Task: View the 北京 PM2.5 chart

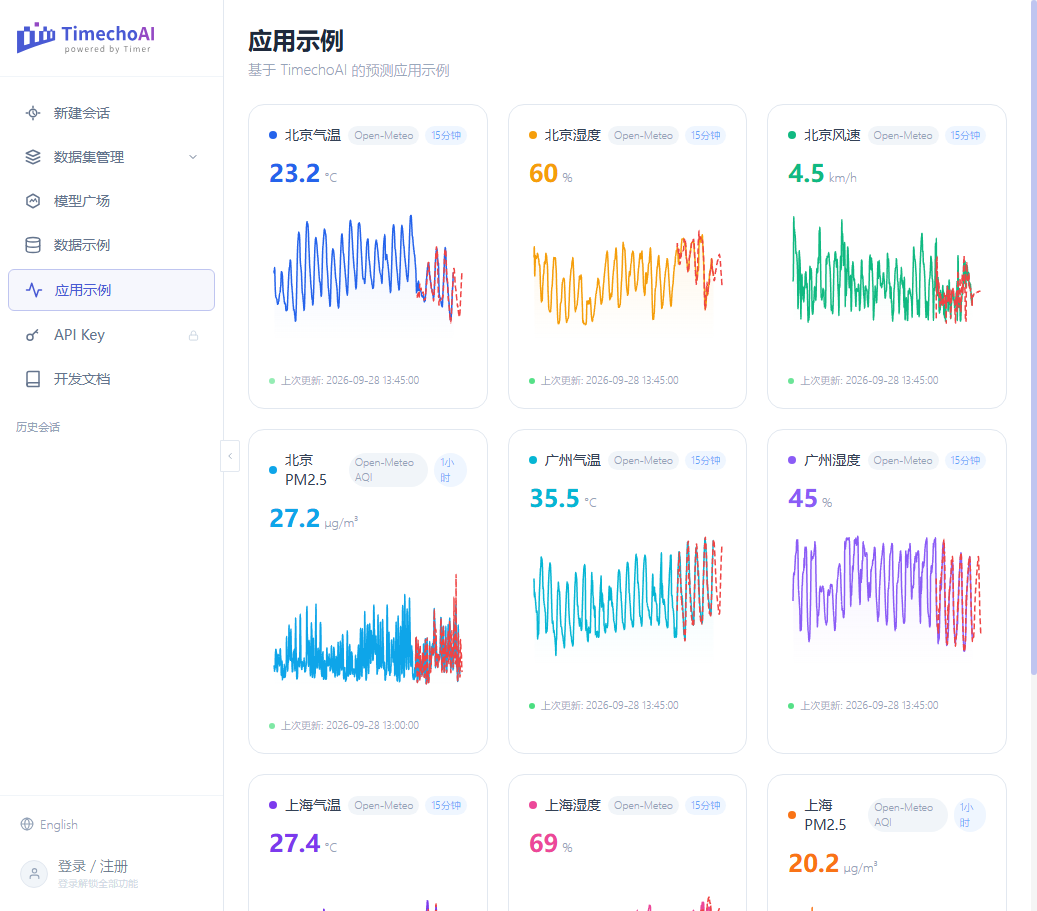Action: click(x=368, y=629)
